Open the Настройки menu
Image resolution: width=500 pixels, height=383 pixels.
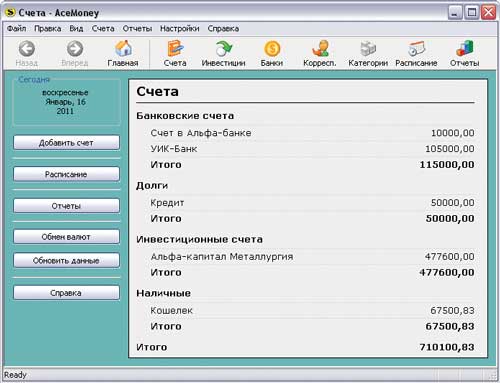180,29
